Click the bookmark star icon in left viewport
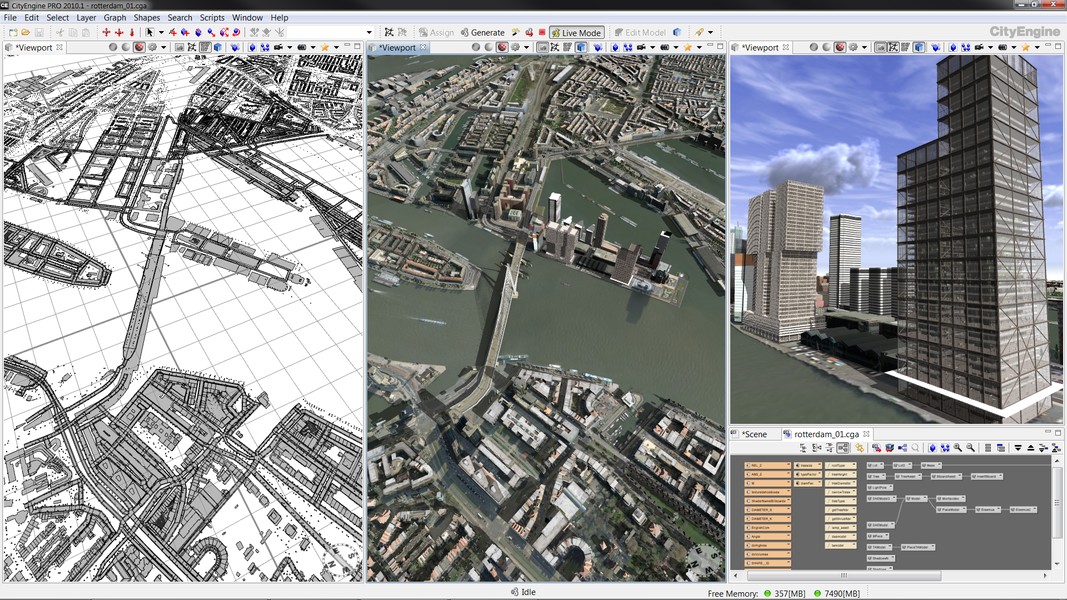Screen dimensions: 1067x600 pyautogui.click(x=325, y=47)
